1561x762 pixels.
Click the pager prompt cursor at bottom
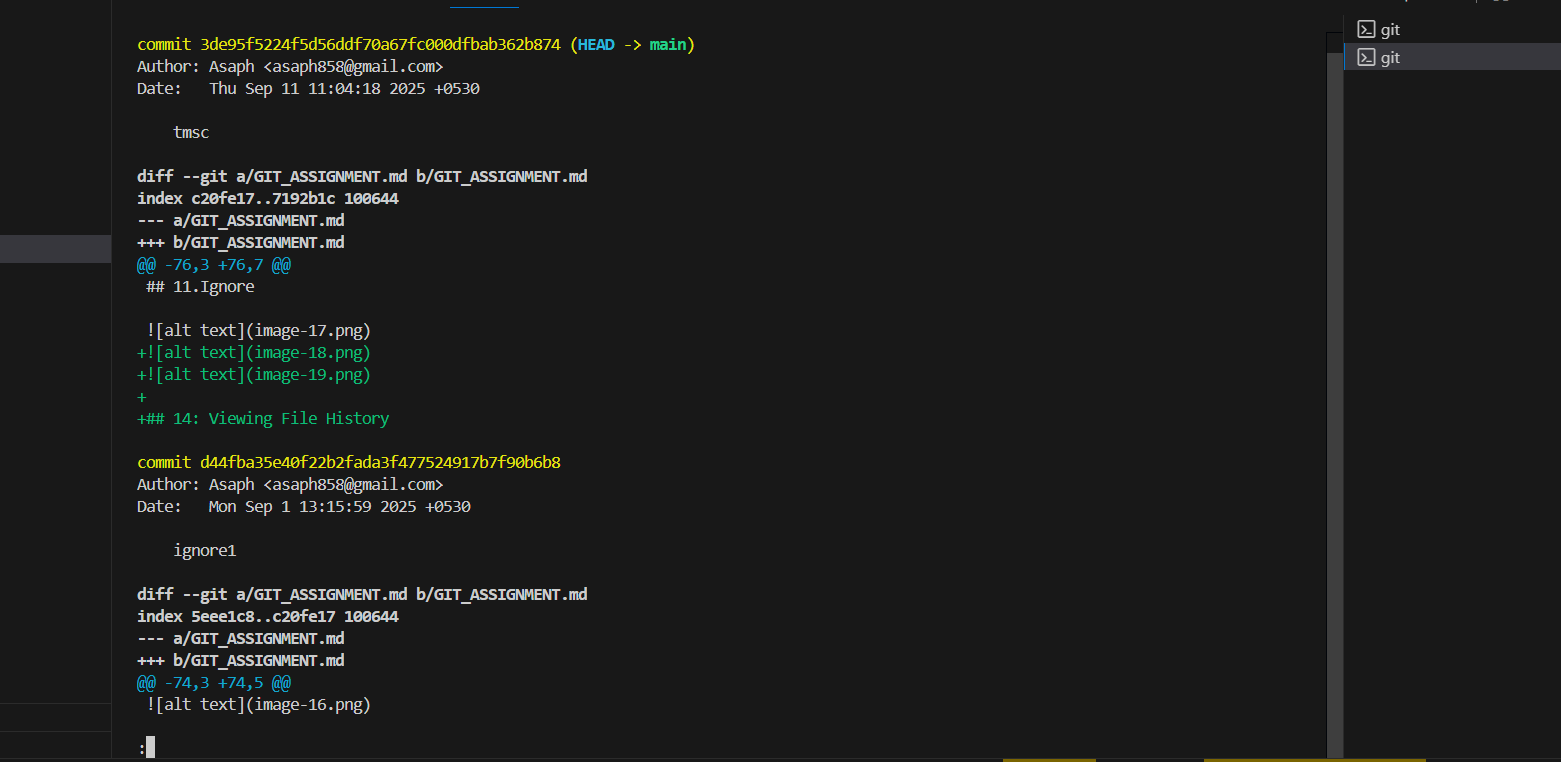150,747
